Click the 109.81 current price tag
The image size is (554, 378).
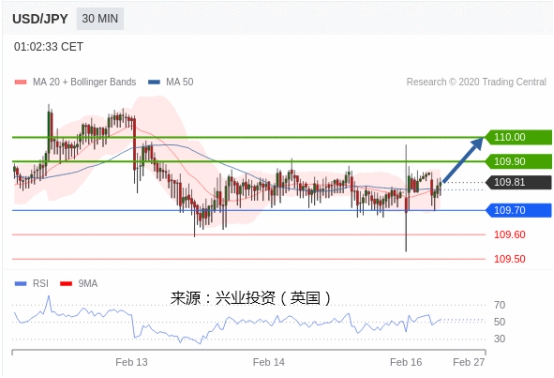click(x=519, y=182)
